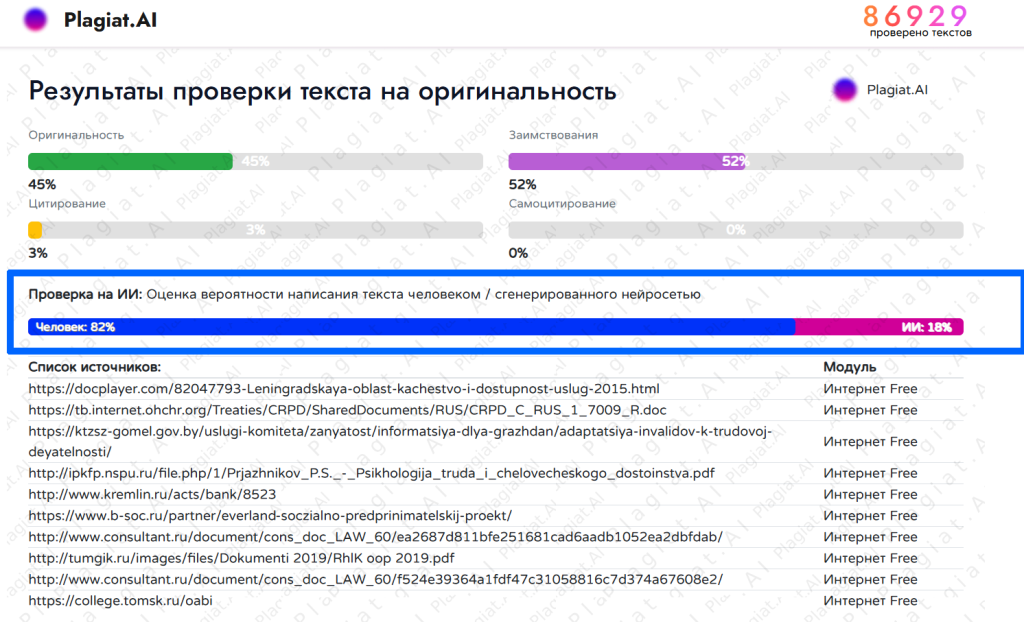Open the college.tomsk.ru/oabi source link

[120, 600]
